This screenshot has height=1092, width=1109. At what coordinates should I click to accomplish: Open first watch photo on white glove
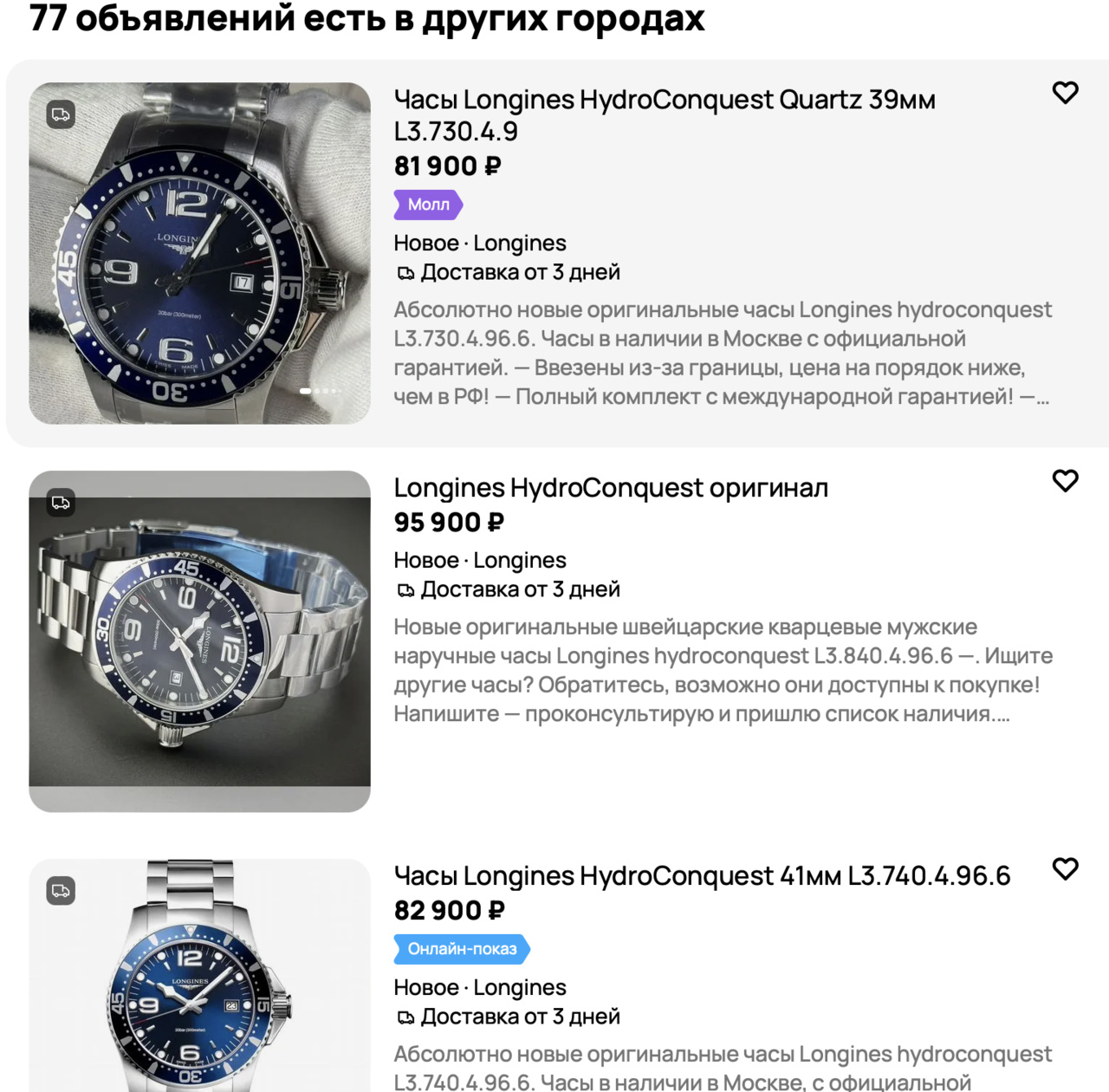click(x=200, y=253)
